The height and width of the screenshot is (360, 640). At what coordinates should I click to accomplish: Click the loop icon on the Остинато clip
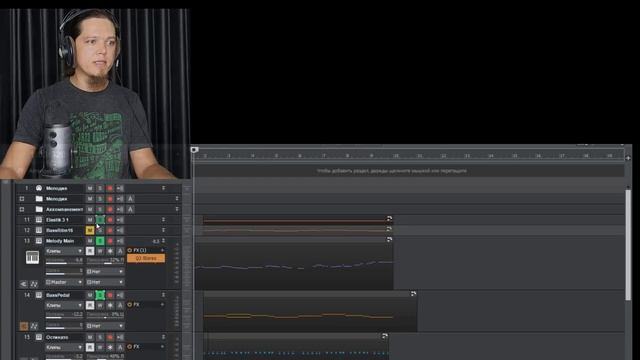click(384, 336)
